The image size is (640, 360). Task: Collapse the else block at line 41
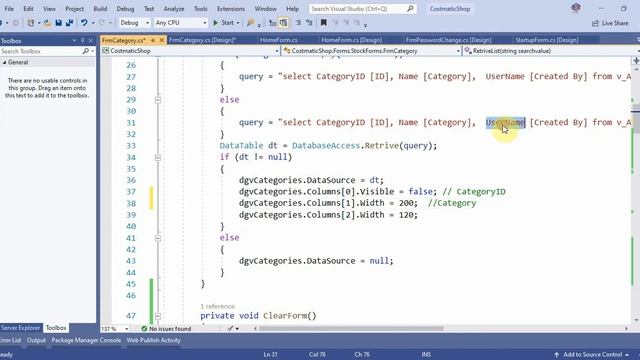(x=158, y=238)
